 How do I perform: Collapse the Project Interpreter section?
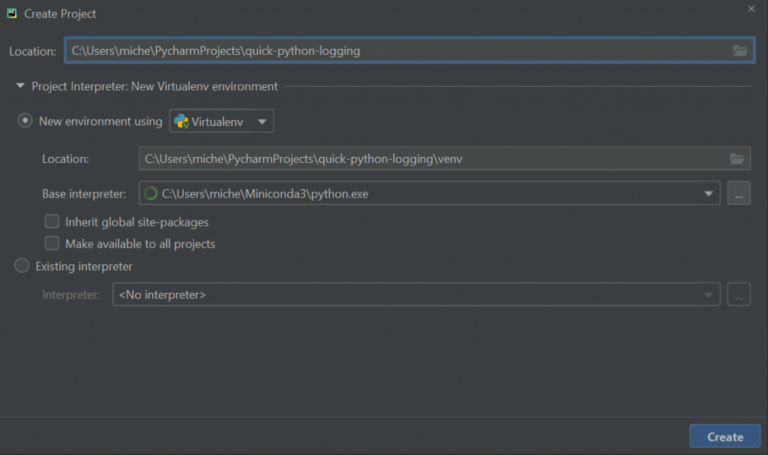(19, 86)
